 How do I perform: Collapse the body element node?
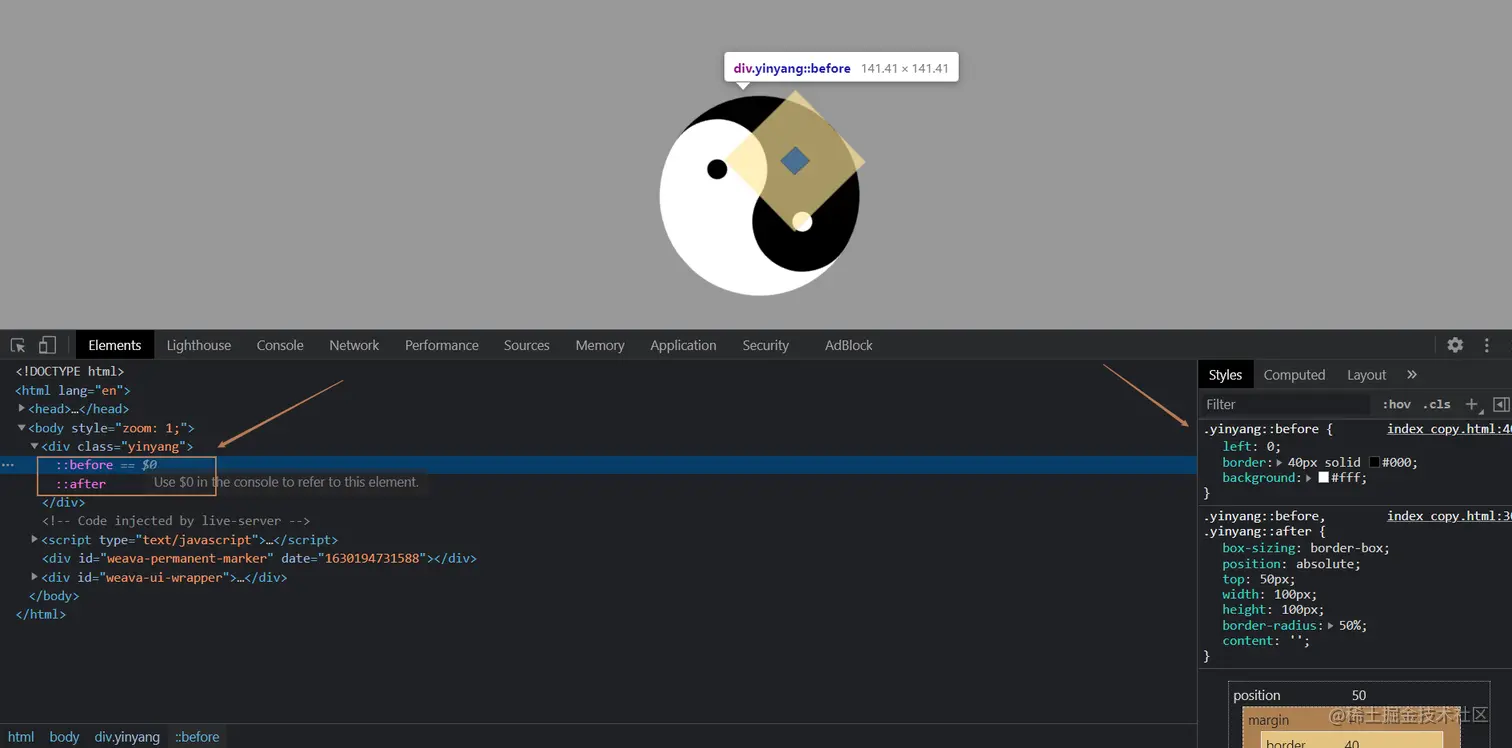(22, 427)
